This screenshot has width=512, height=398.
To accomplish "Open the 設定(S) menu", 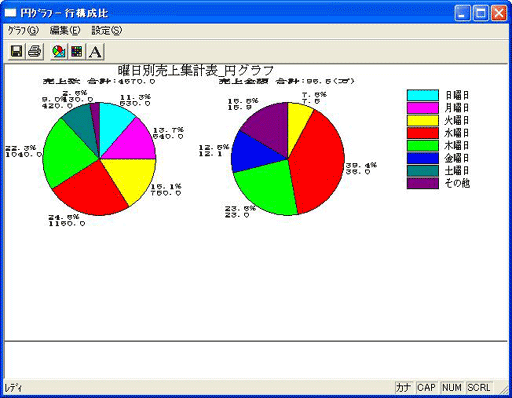I will 107,31.
